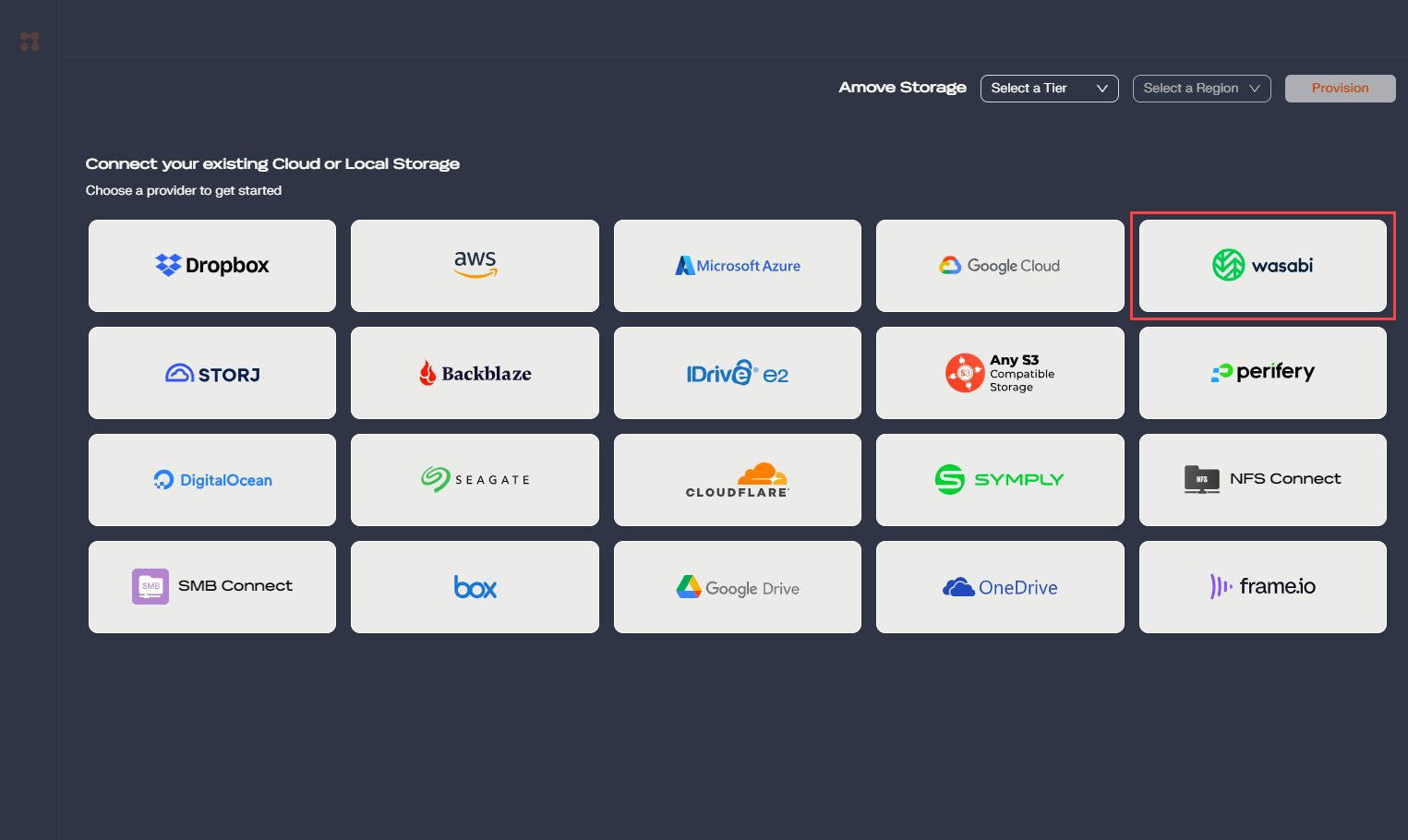Choose SMB Connect local storage

pyautogui.click(x=212, y=587)
